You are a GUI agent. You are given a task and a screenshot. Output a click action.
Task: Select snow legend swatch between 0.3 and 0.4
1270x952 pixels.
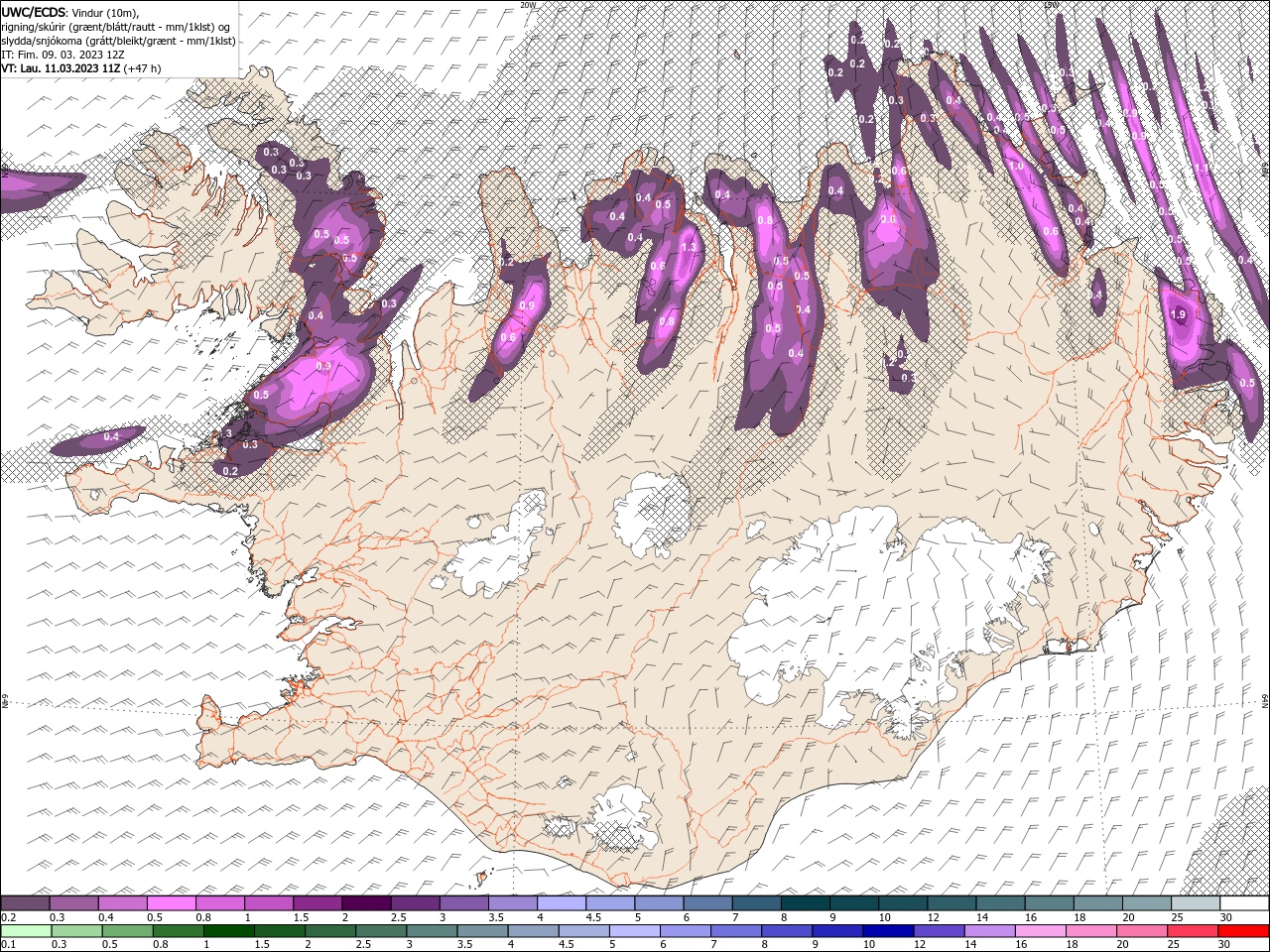[x=74, y=903]
